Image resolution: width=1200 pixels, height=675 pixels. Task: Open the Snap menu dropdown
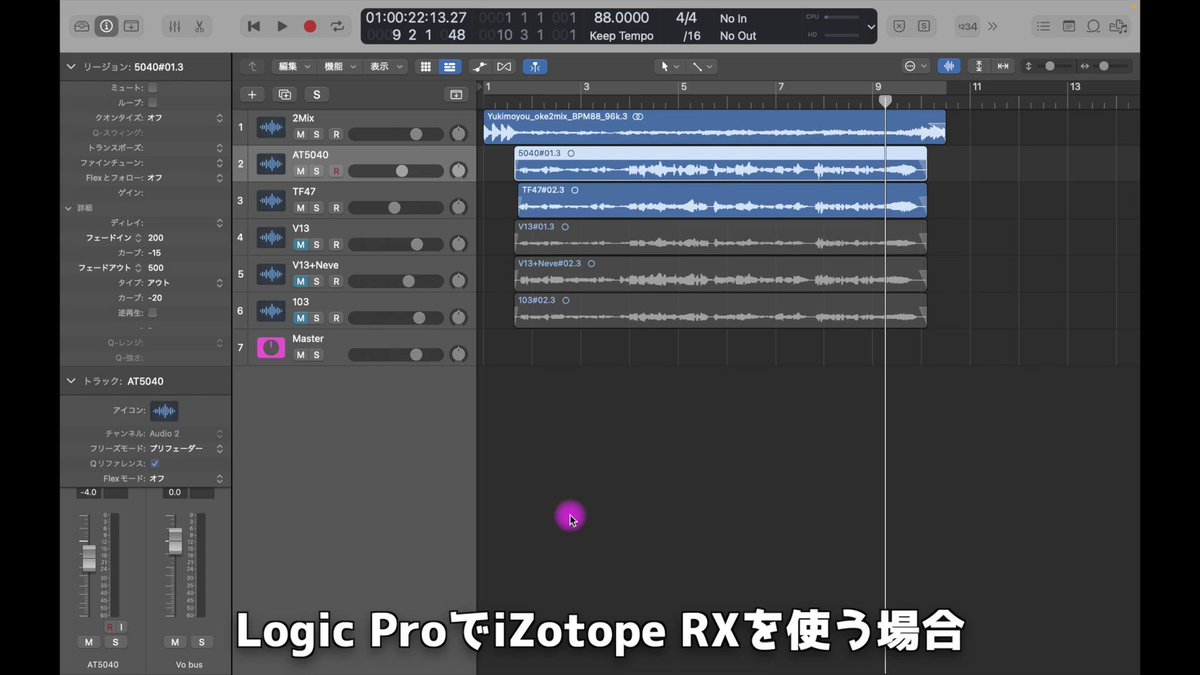(x=916, y=67)
